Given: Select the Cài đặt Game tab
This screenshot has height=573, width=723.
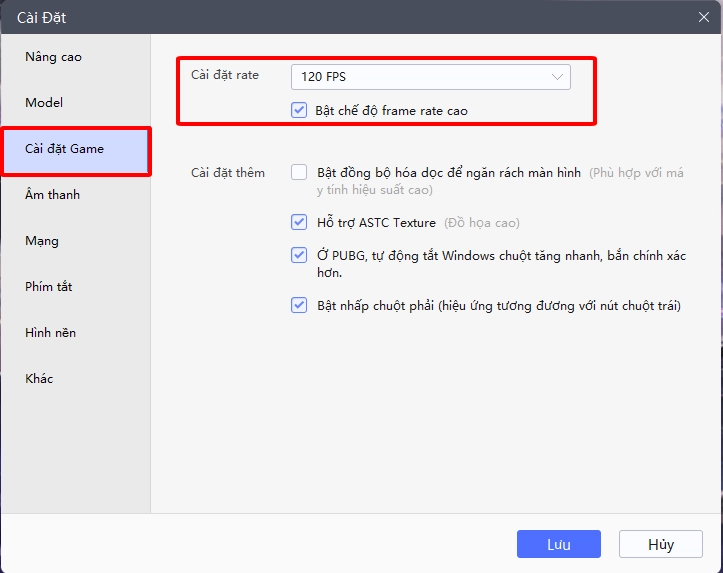Looking at the screenshot, I should click(64, 149).
